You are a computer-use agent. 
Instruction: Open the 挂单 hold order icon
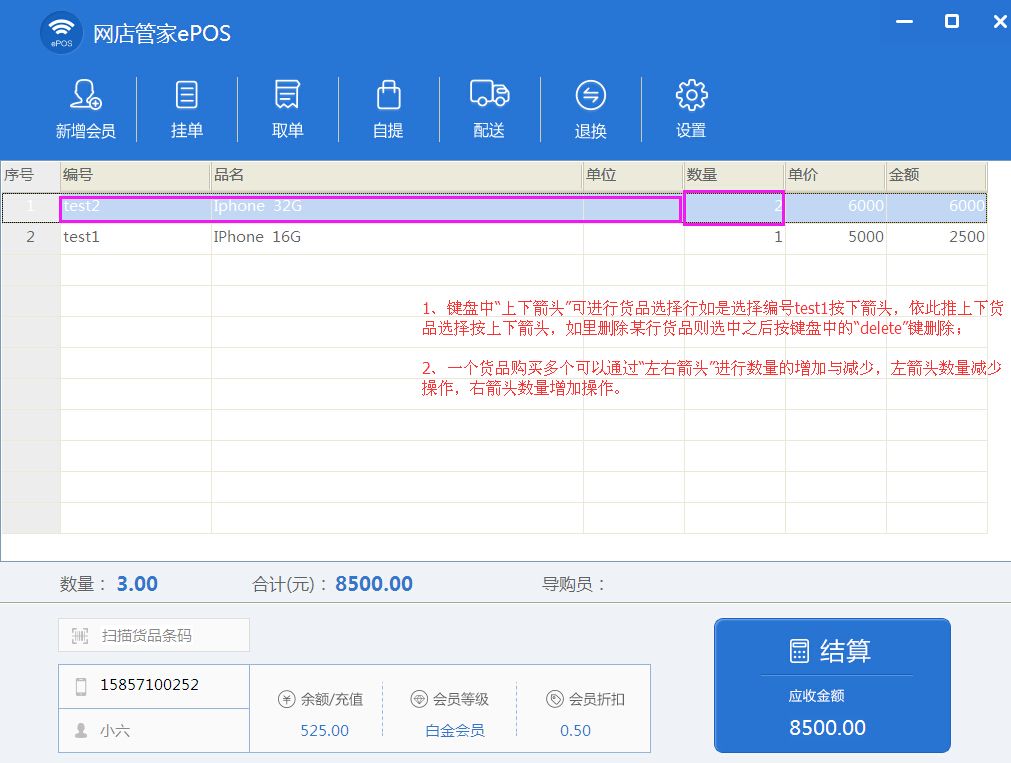[x=187, y=96]
